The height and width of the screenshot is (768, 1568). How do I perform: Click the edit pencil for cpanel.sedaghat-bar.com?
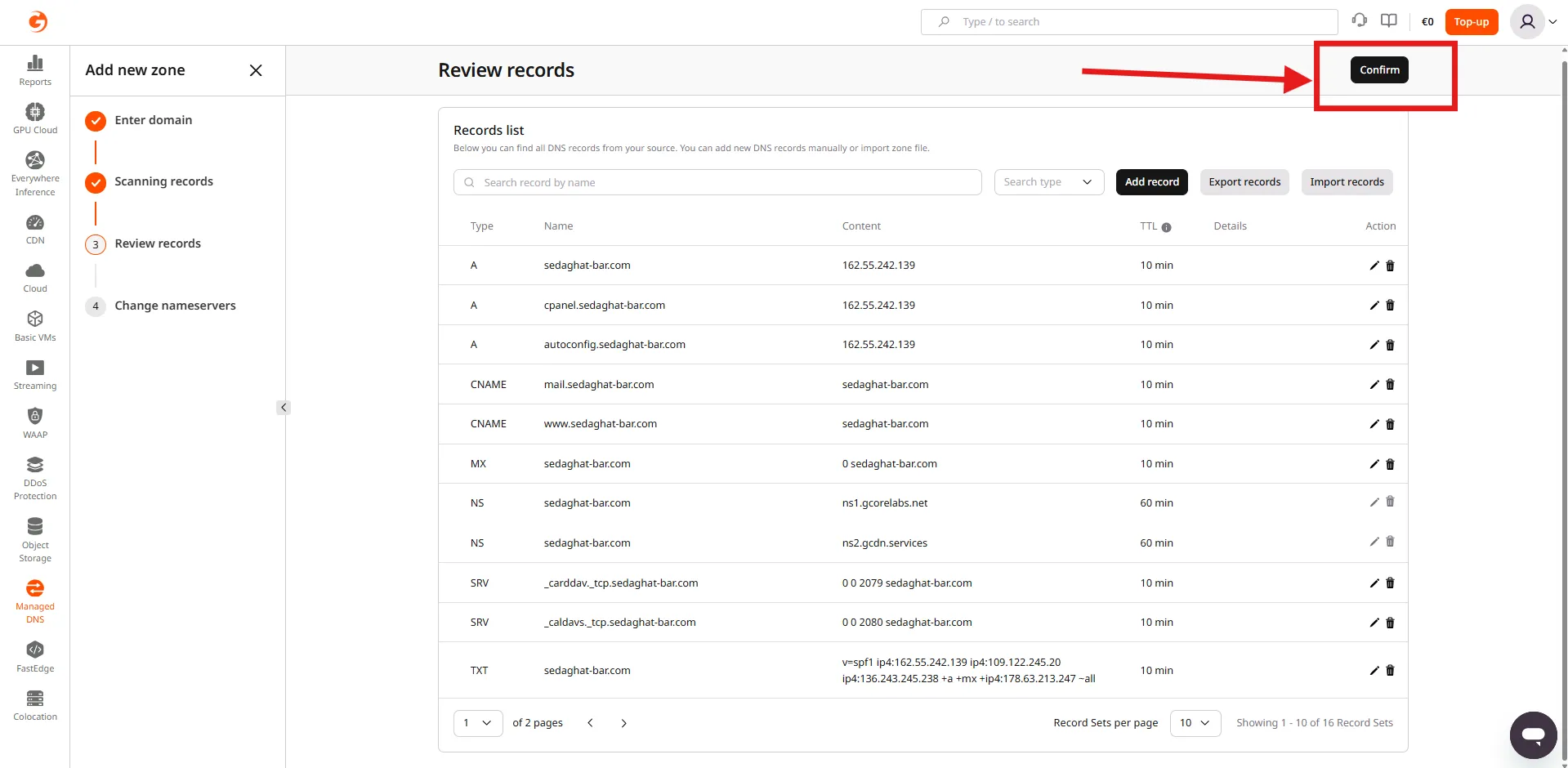pyautogui.click(x=1374, y=306)
